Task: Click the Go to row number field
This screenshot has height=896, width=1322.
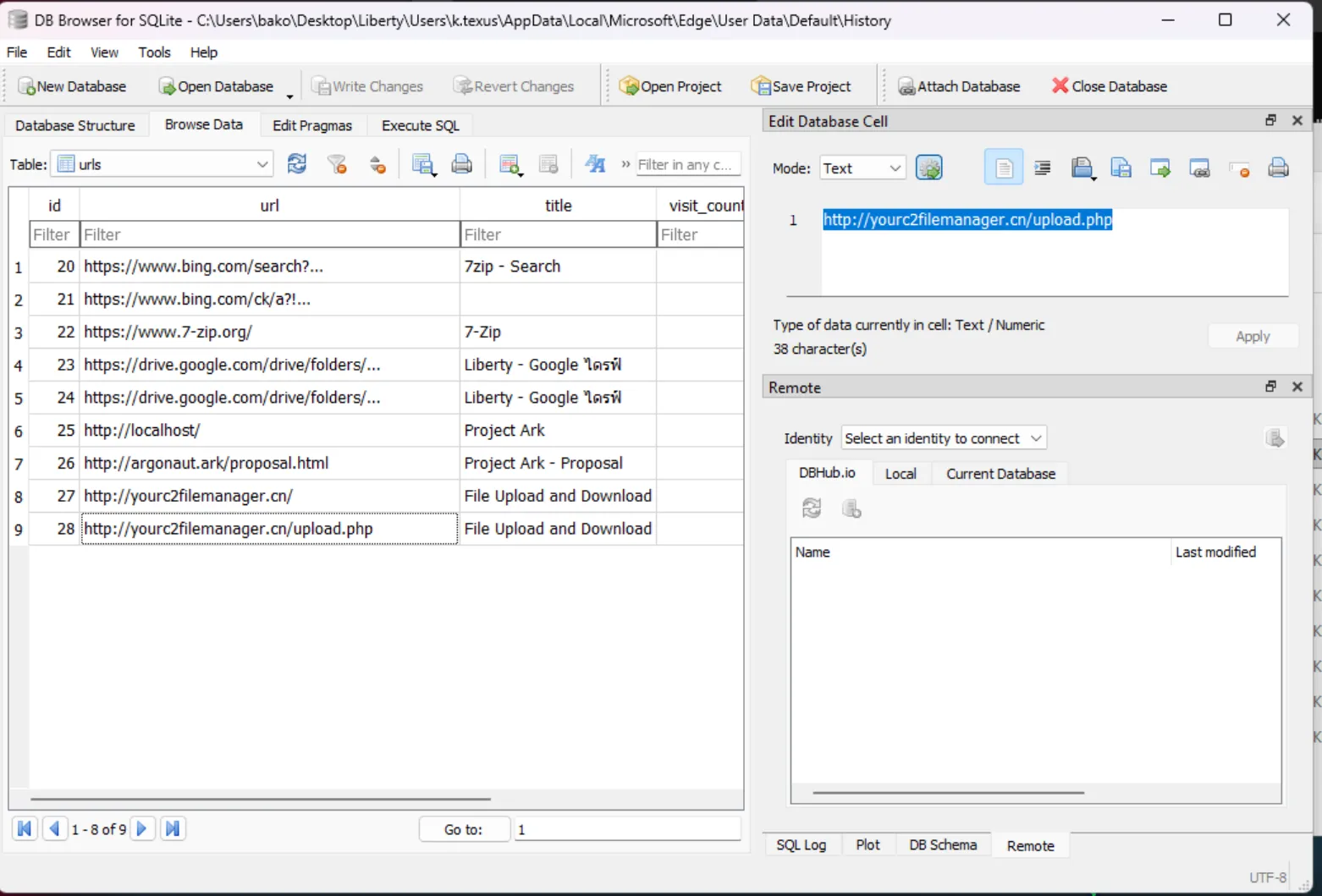Action: 628,829
